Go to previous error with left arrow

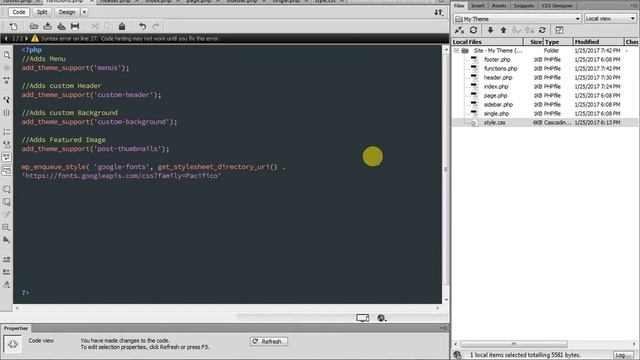coord(6,38)
